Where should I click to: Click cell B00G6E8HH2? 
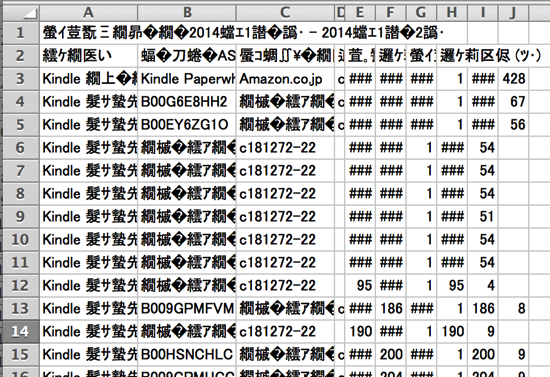click(187, 102)
